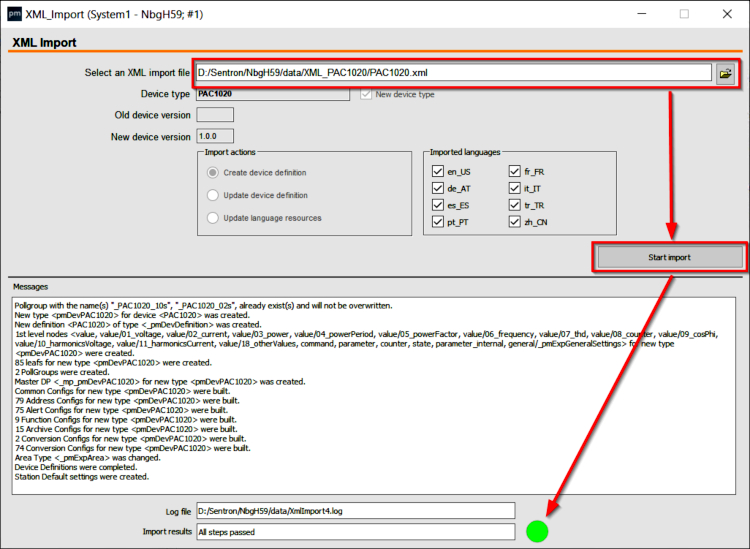Click the XML import file path field
Image resolution: width=750 pixels, height=549 pixels.
(453, 73)
